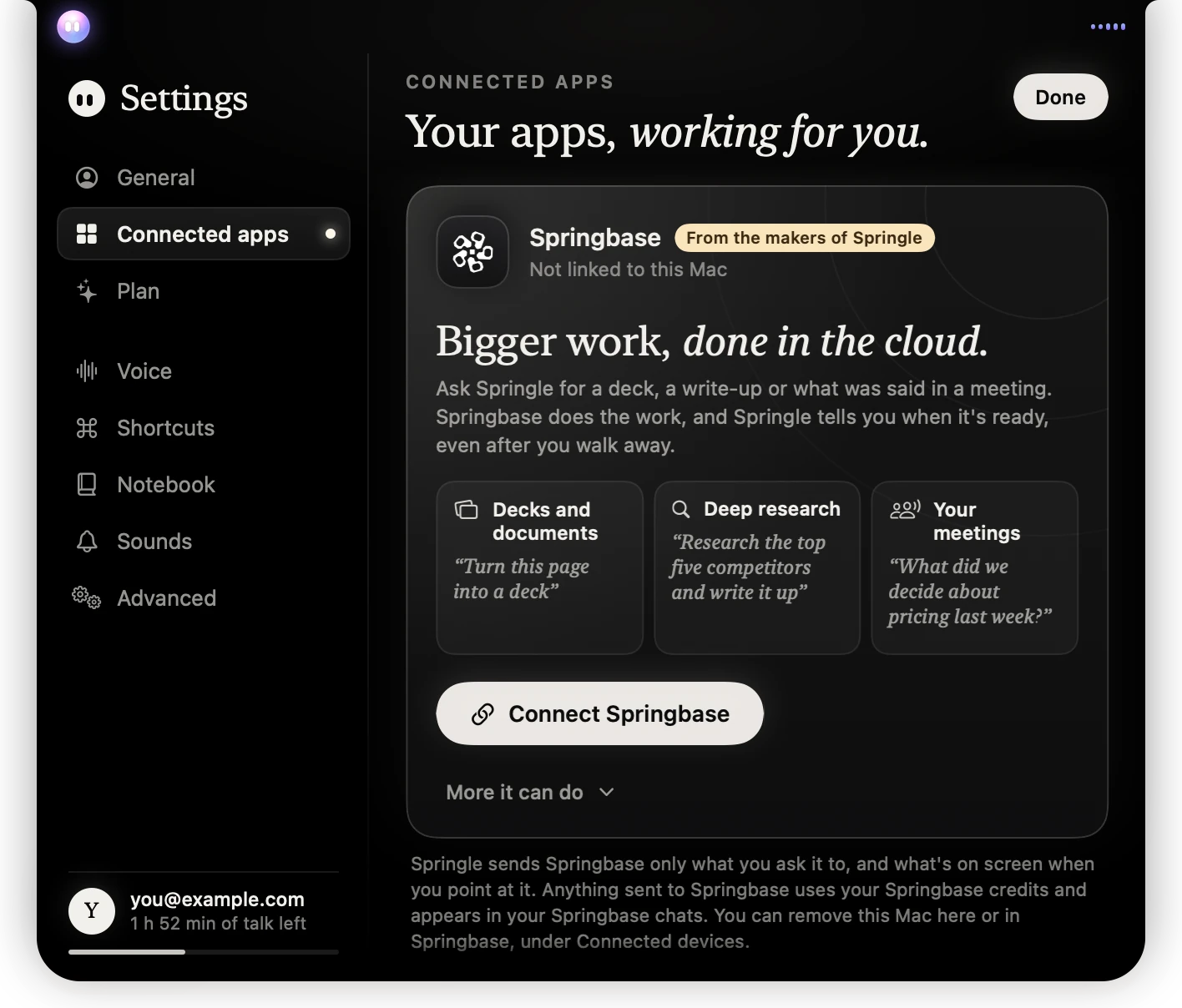Select the Decks and documents card
Screen dimensions: 1182x1008
539,567
